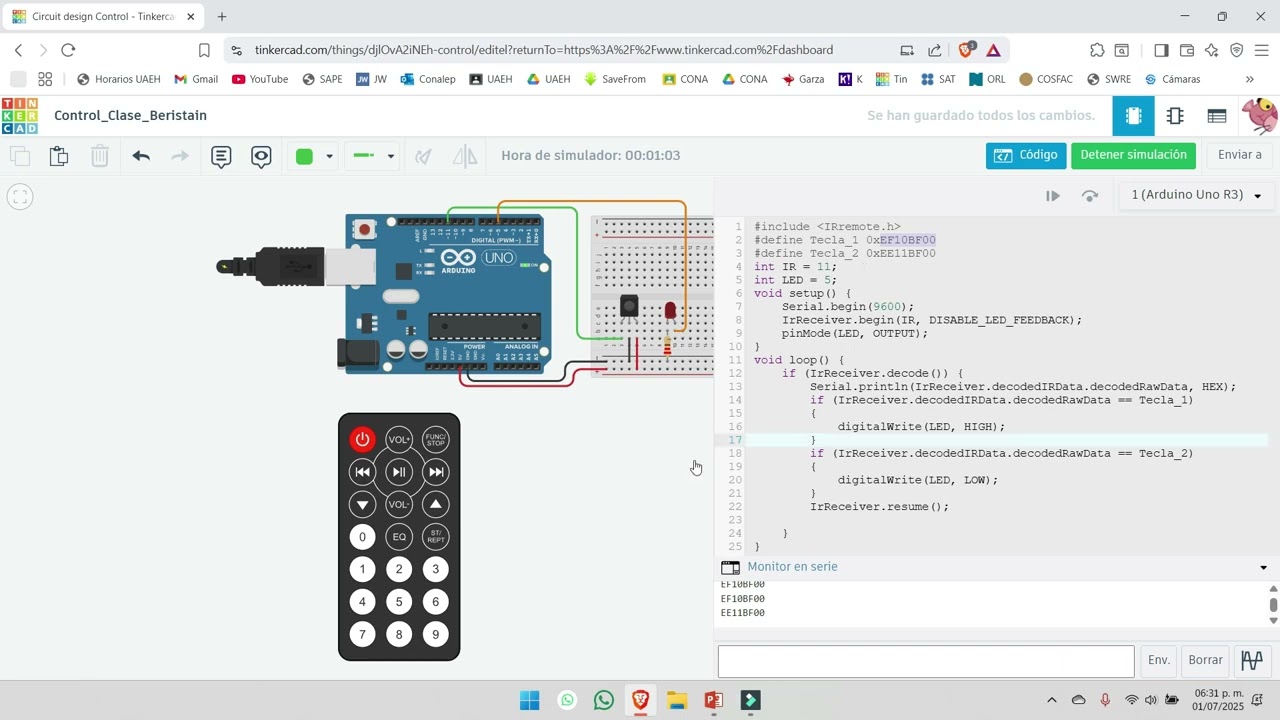Click key 0 on the remote
This screenshot has width=1280, height=720.
point(362,537)
